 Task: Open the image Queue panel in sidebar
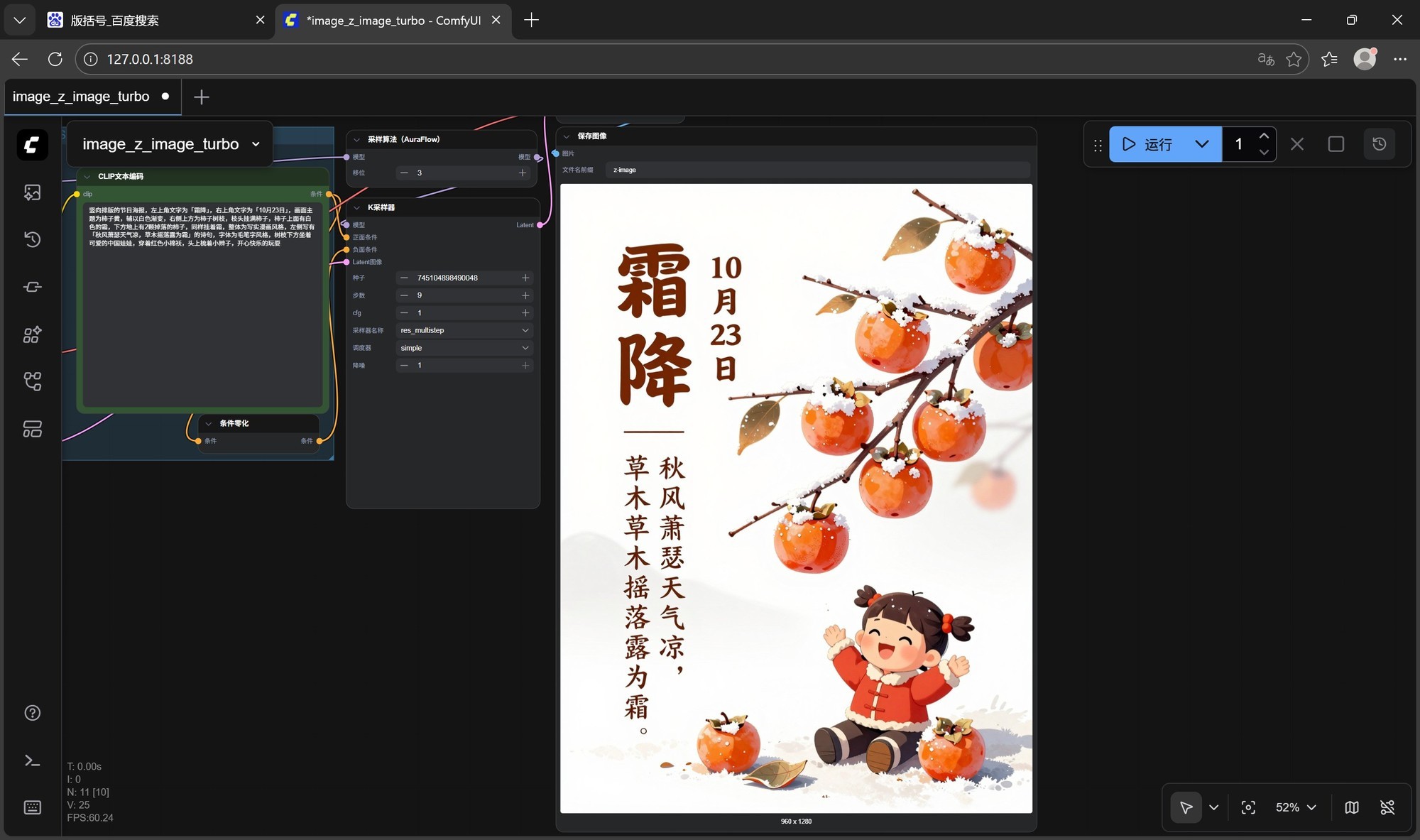click(32, 192)
